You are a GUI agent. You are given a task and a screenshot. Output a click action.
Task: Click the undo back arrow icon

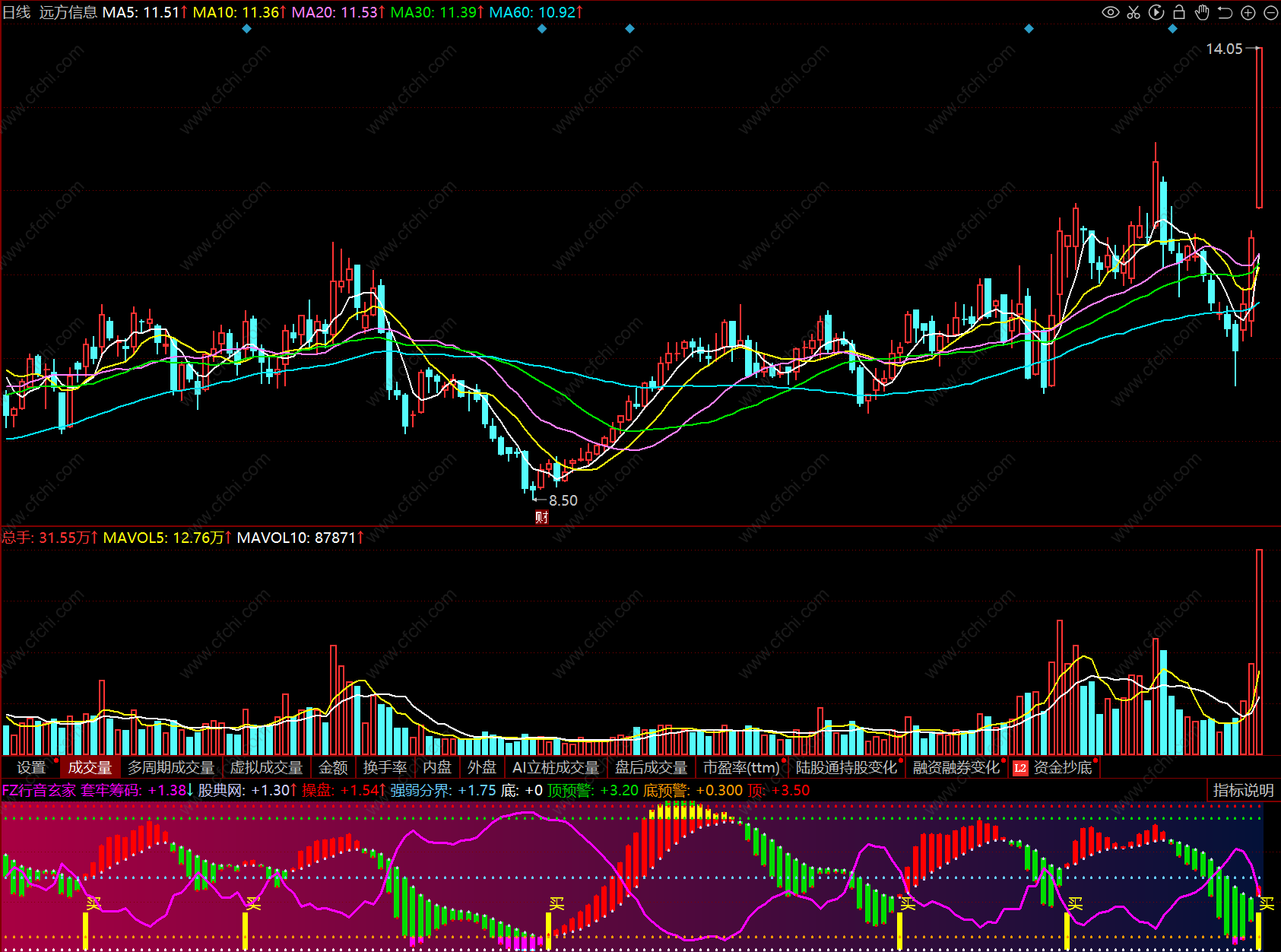pyautogui.click(x=1225, y=12)
